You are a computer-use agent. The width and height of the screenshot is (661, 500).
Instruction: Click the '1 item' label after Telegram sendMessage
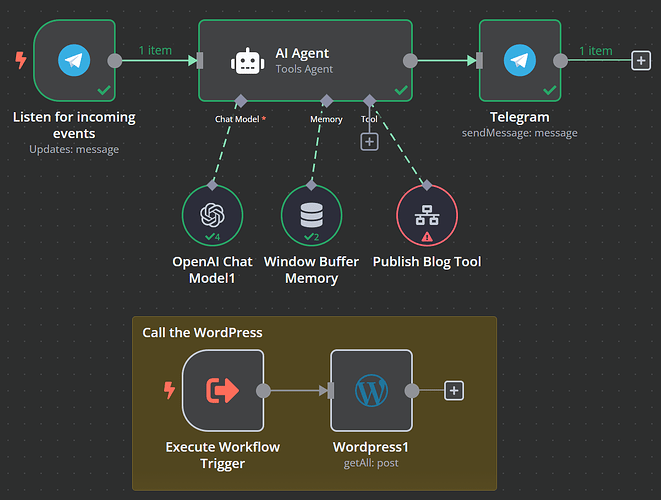(x=595, y=51)
